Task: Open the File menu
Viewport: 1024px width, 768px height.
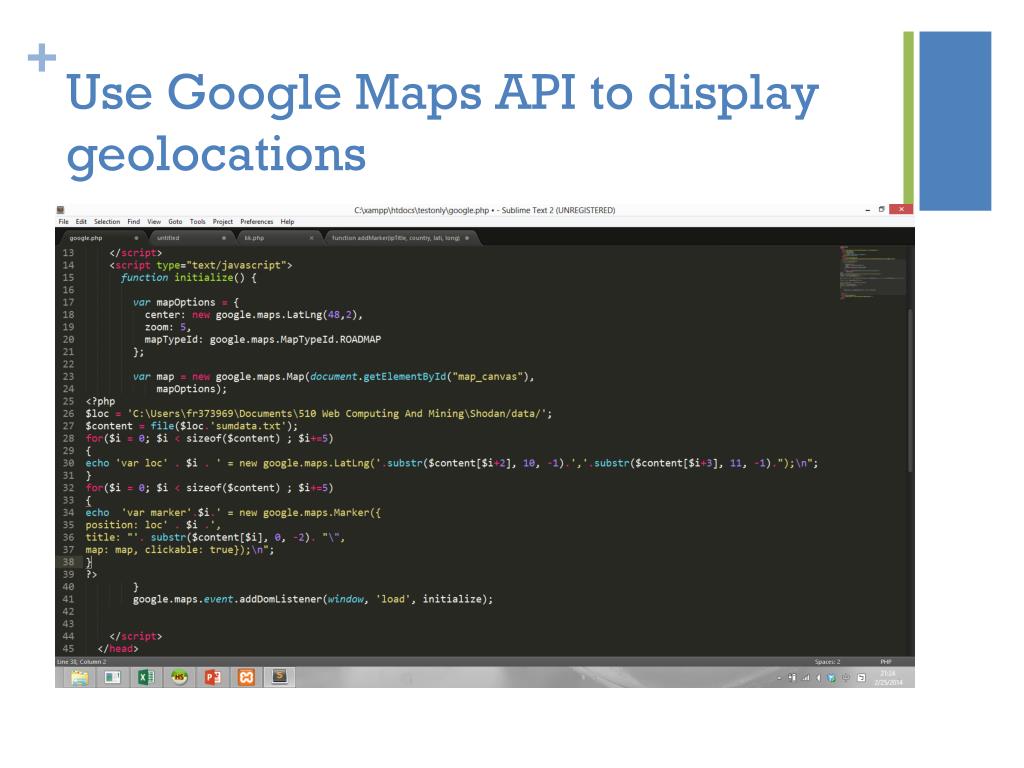Action: point(63,222)
